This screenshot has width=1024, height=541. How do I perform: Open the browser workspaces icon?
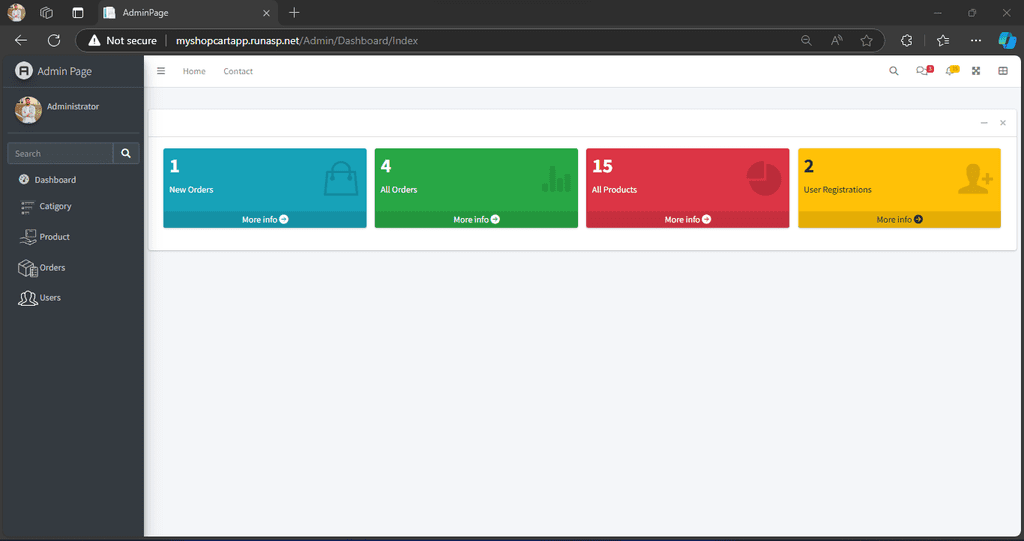[x=46, y=12]
